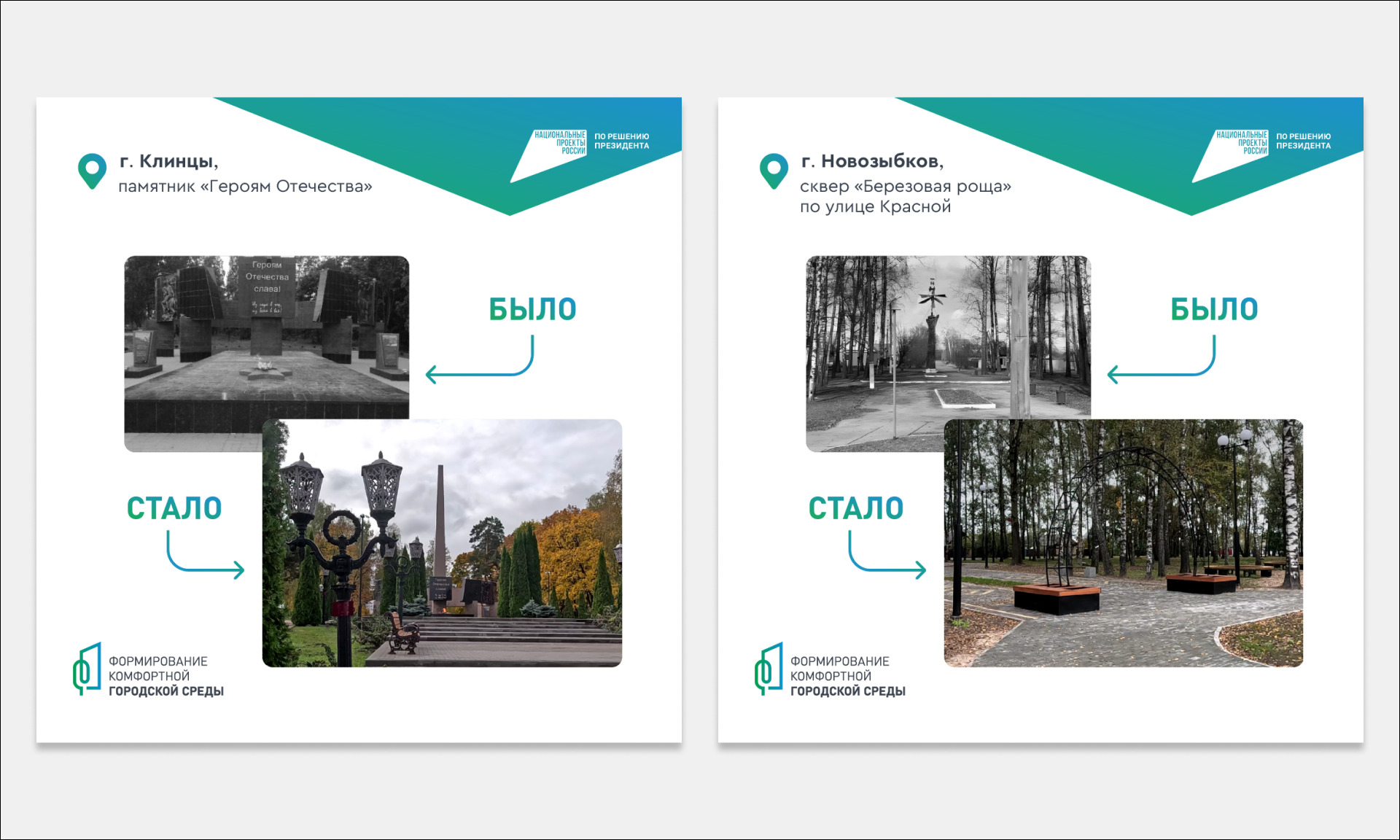This screenshot has height=840, width=1400.
Task: Click the right card's СТАЛО label
Action: [855, 508]
